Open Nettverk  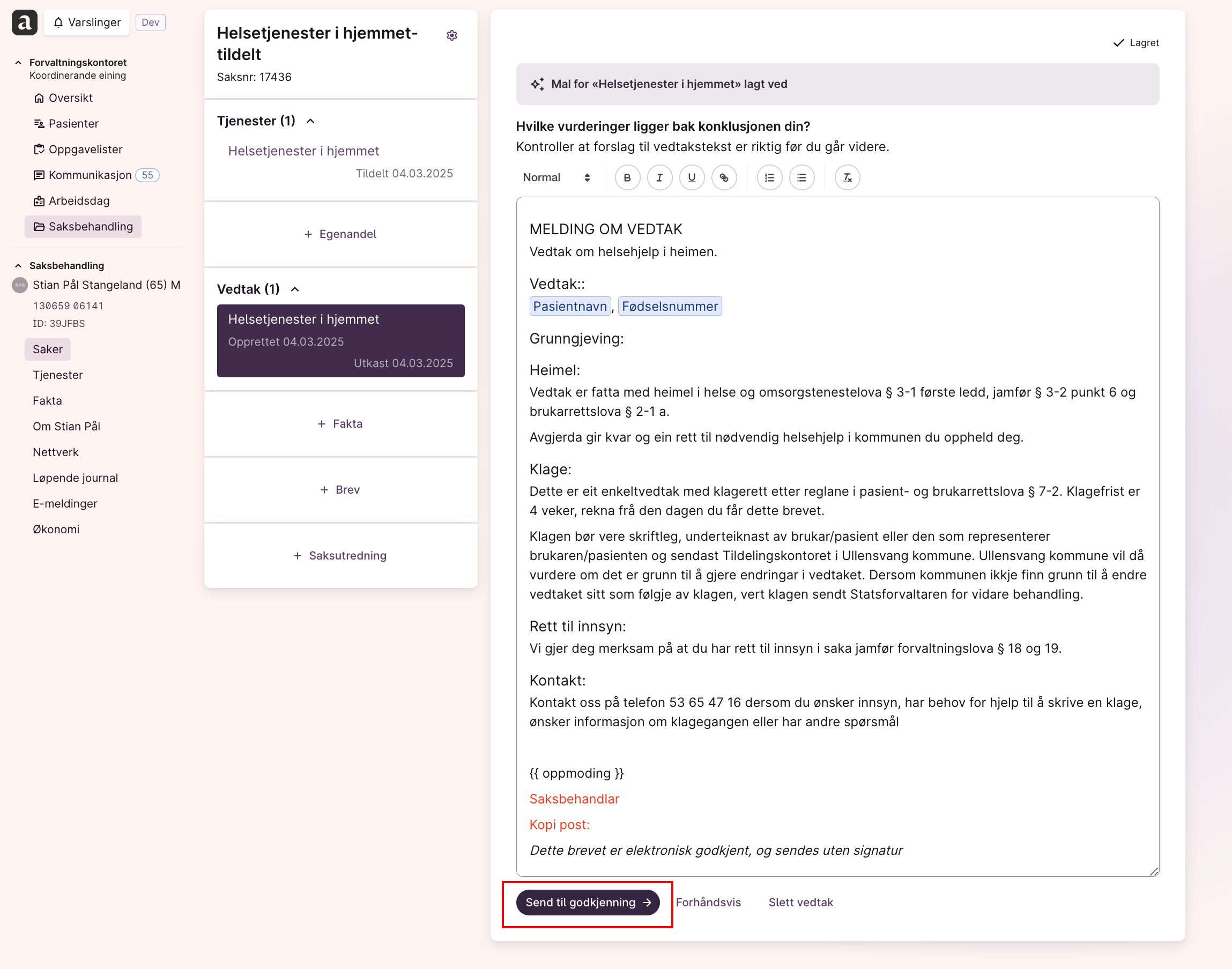pyautogui.click(x=56, y=452)
